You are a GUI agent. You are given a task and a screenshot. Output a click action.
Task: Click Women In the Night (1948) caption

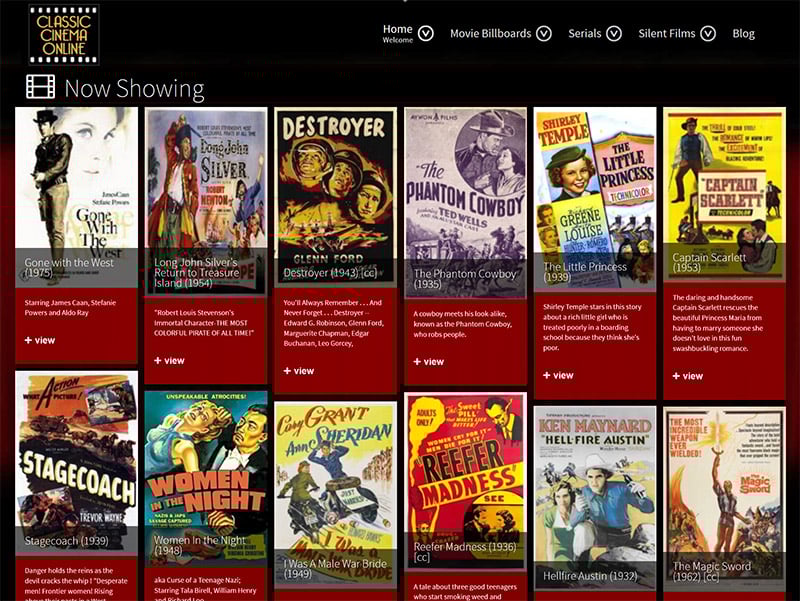199,545
